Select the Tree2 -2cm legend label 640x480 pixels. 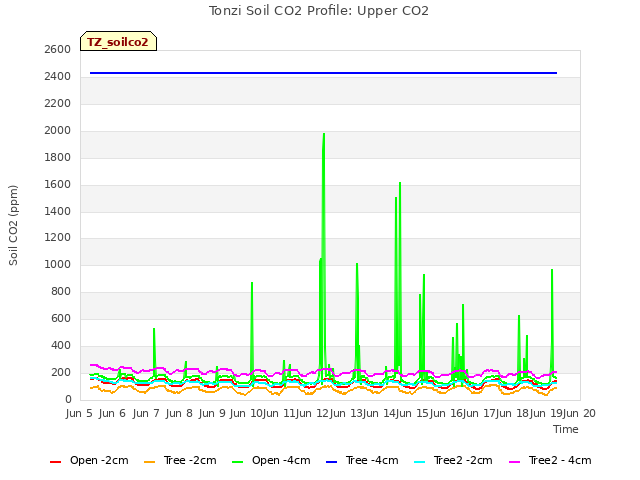tap(463, 460)
